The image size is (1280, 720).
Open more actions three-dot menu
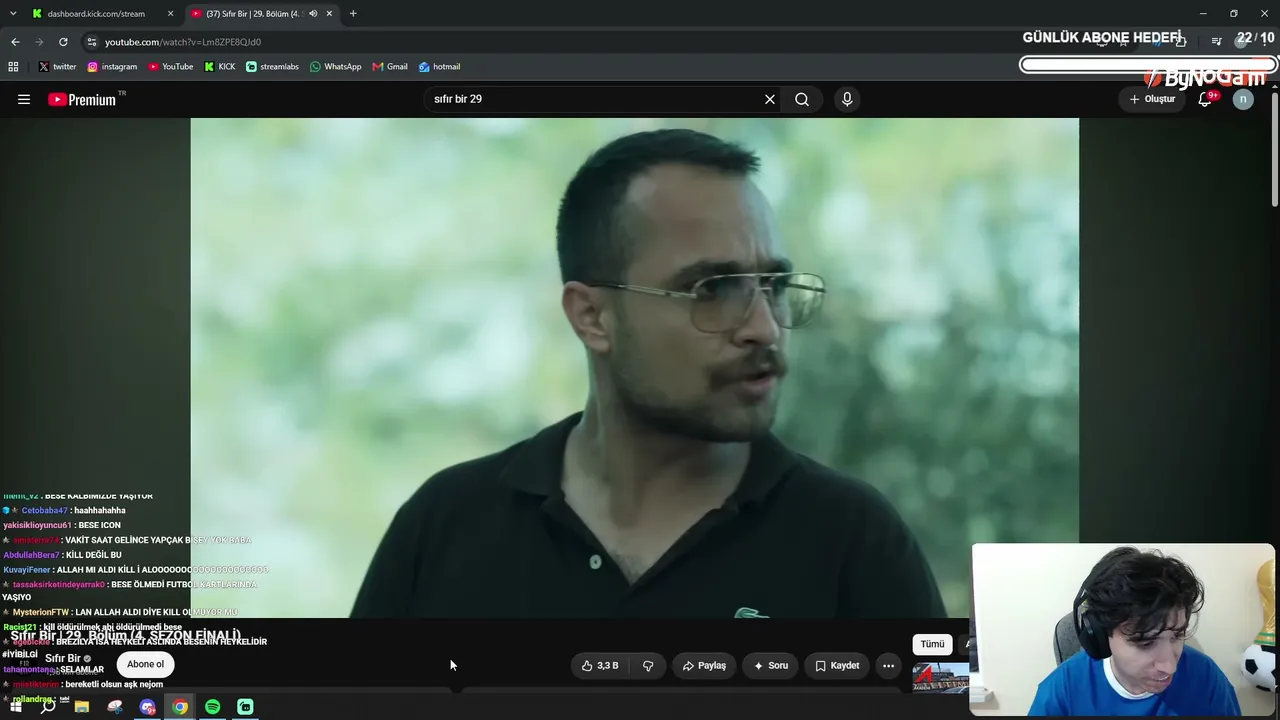pos(888,665)
